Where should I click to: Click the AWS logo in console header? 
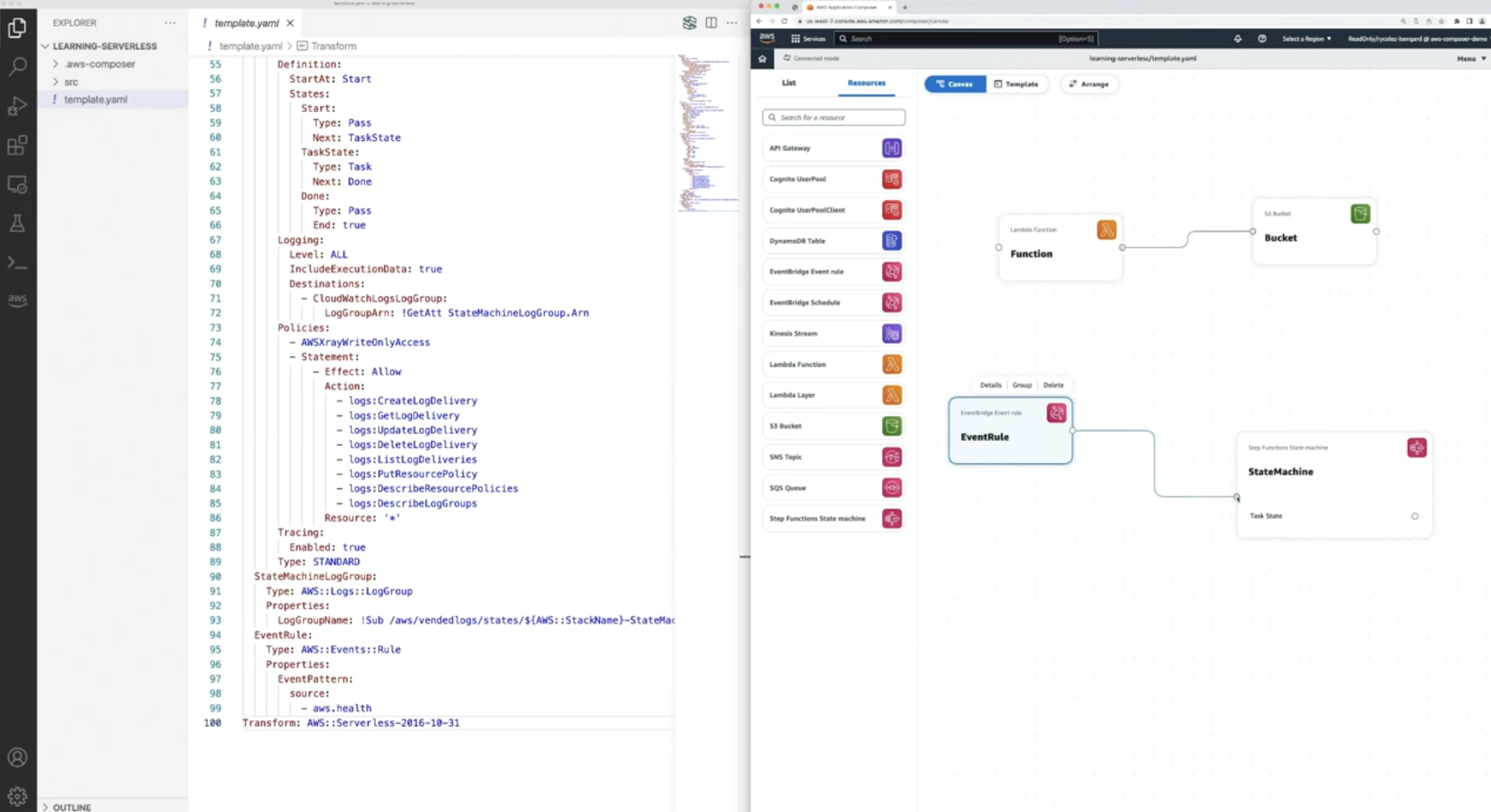[x=767, y=38]
